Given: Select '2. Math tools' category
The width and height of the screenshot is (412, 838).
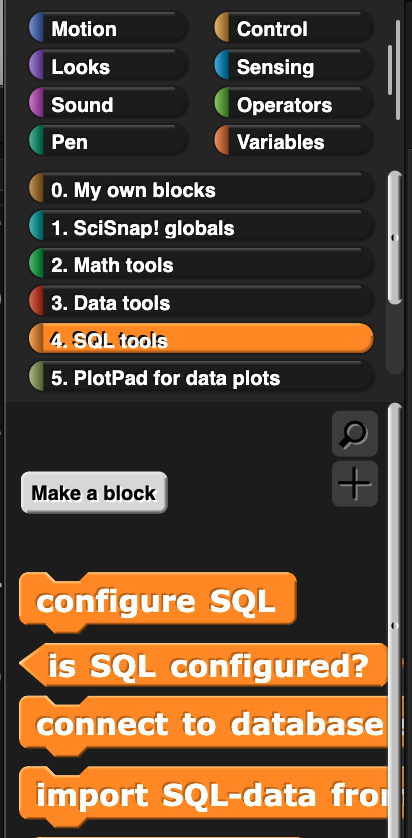Looking at the screenshot, I should pyautogui.click(x=201, y=265).
